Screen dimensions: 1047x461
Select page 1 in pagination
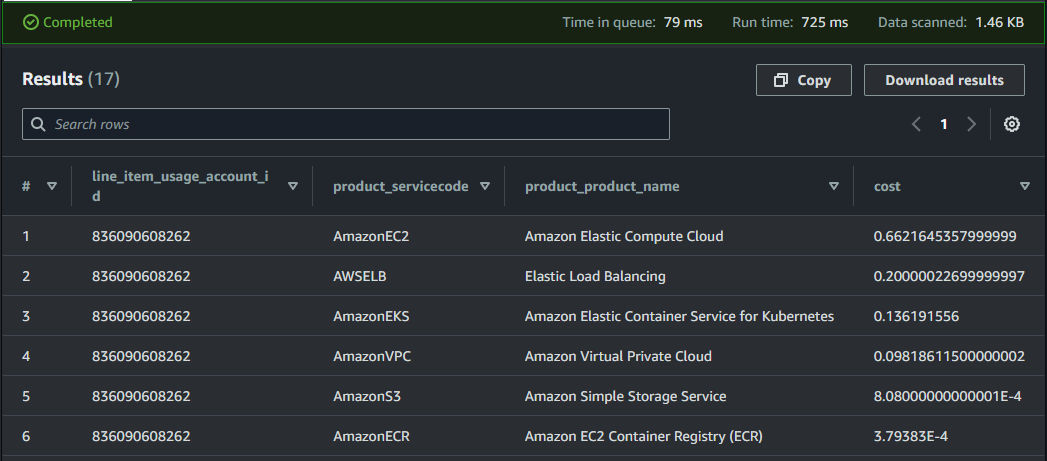pos(944,124)
